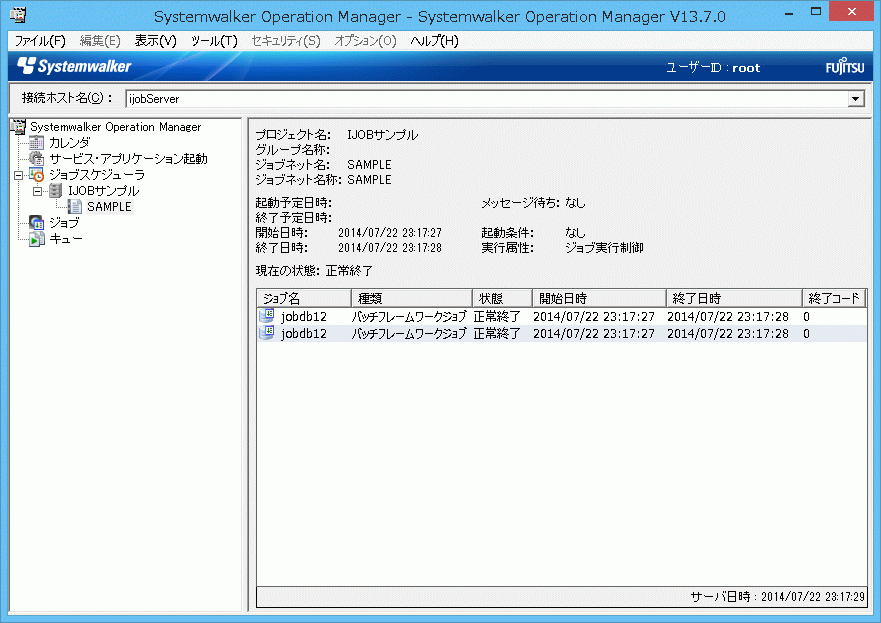Click the カレンダ calendar icon in tree
The width and height of the screenshot is (881, 623).
click(37, 143)
